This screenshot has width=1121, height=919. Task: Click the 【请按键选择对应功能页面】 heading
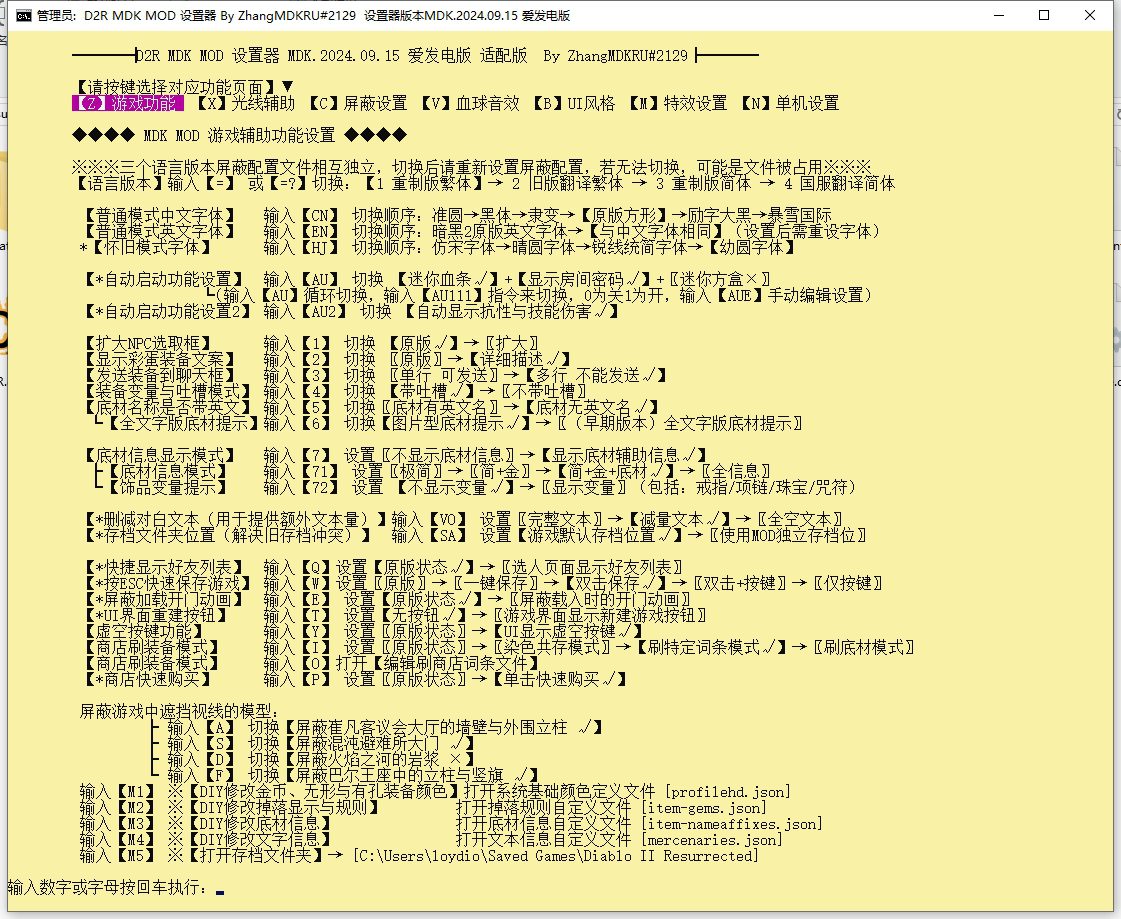[175, 87]
